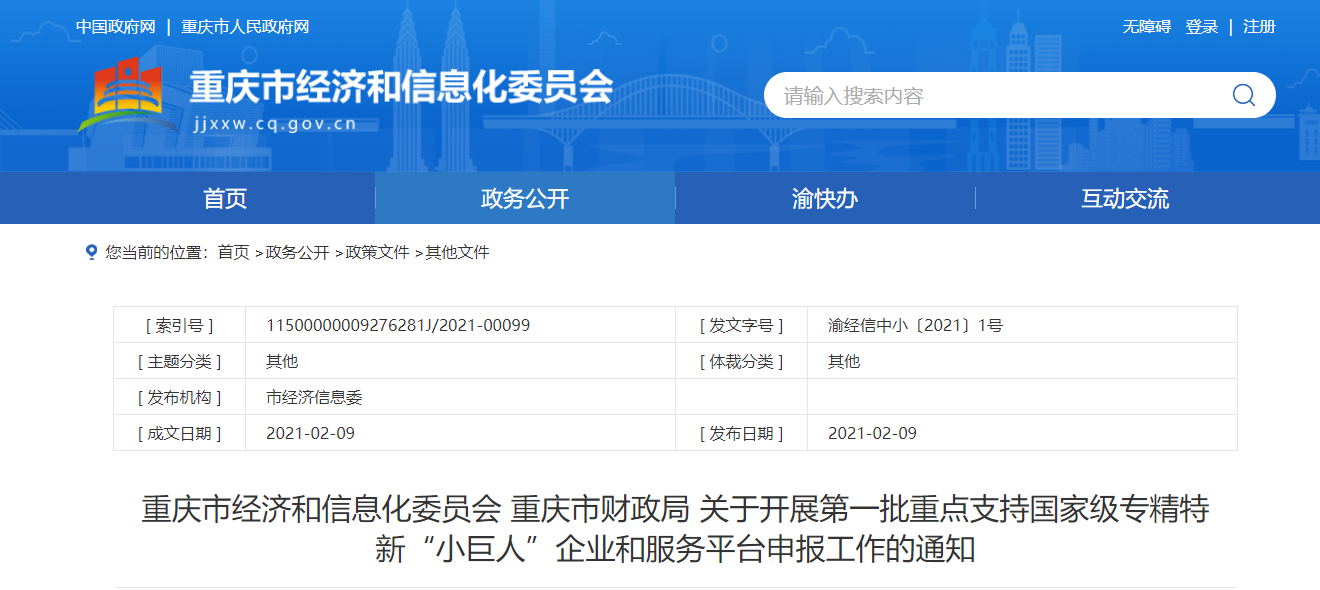Visit the 重庆市人民政府网 link
The width and height of the screenshot is (1320, 590).
point(245,27)
